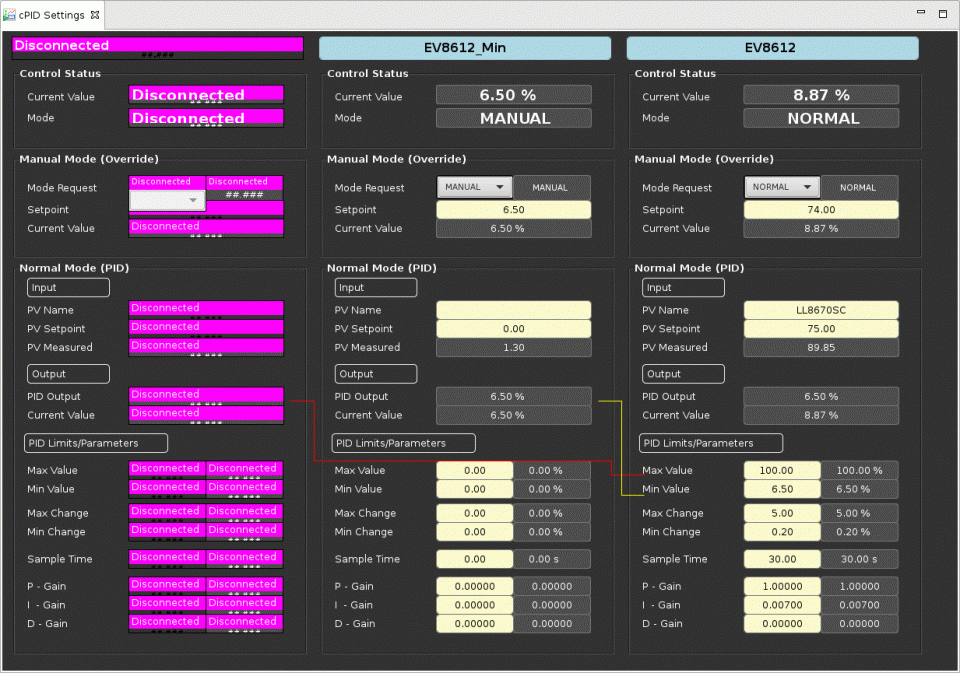Open the EV8612_Min Mode Request dropdown
The height and width of the screenshot is (673, 960).
pos(474,187)
